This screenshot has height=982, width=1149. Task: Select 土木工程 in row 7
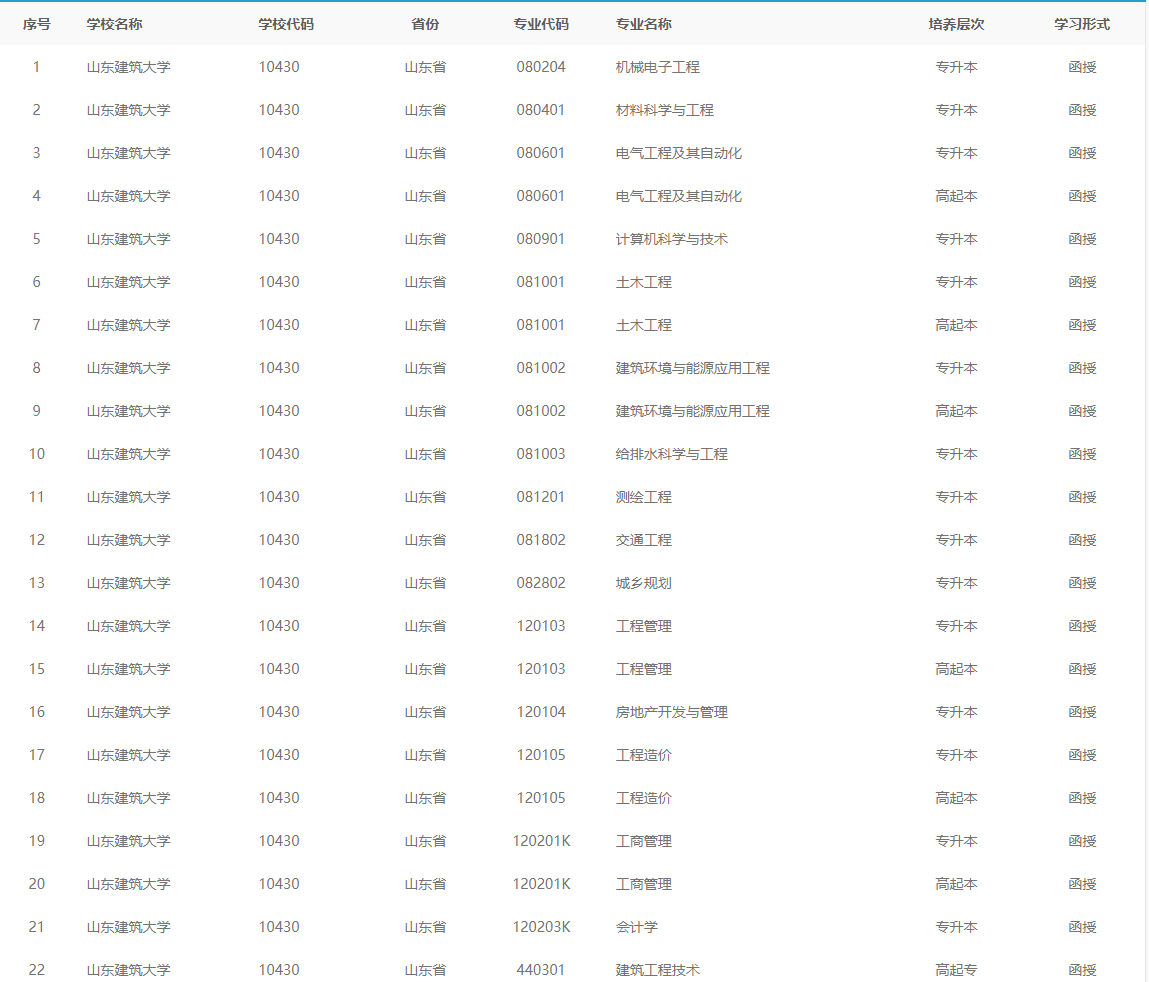click(x=643, y=325)
